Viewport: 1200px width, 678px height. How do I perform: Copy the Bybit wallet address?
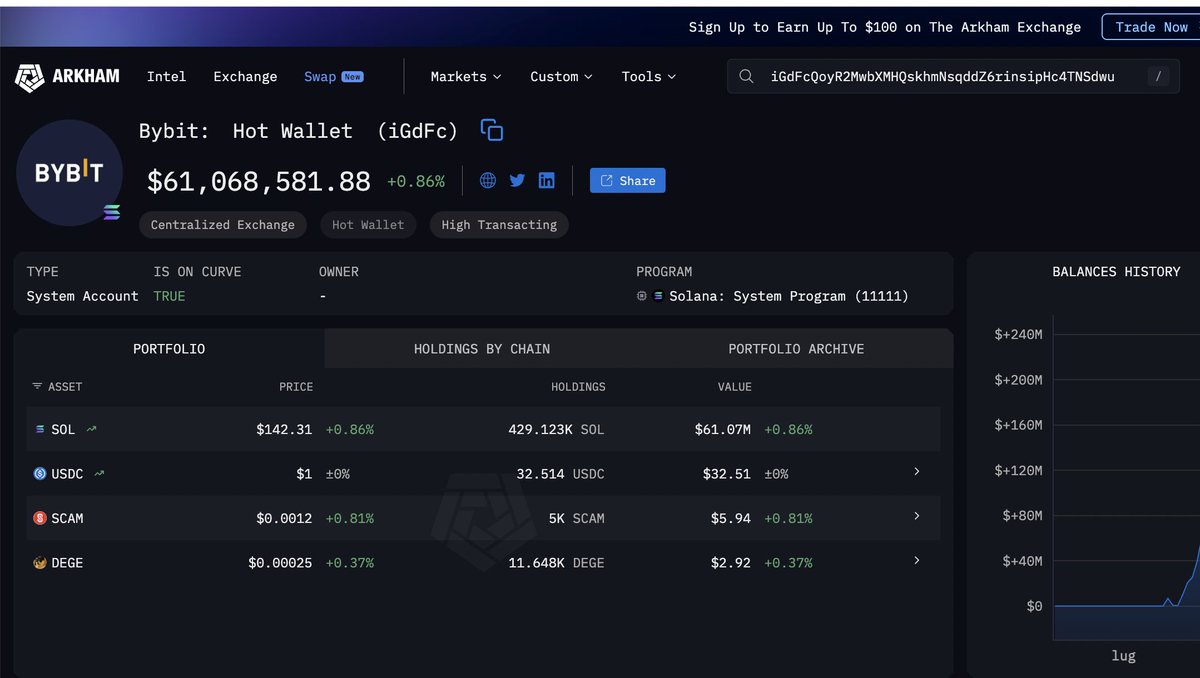[x=491, y=130]
